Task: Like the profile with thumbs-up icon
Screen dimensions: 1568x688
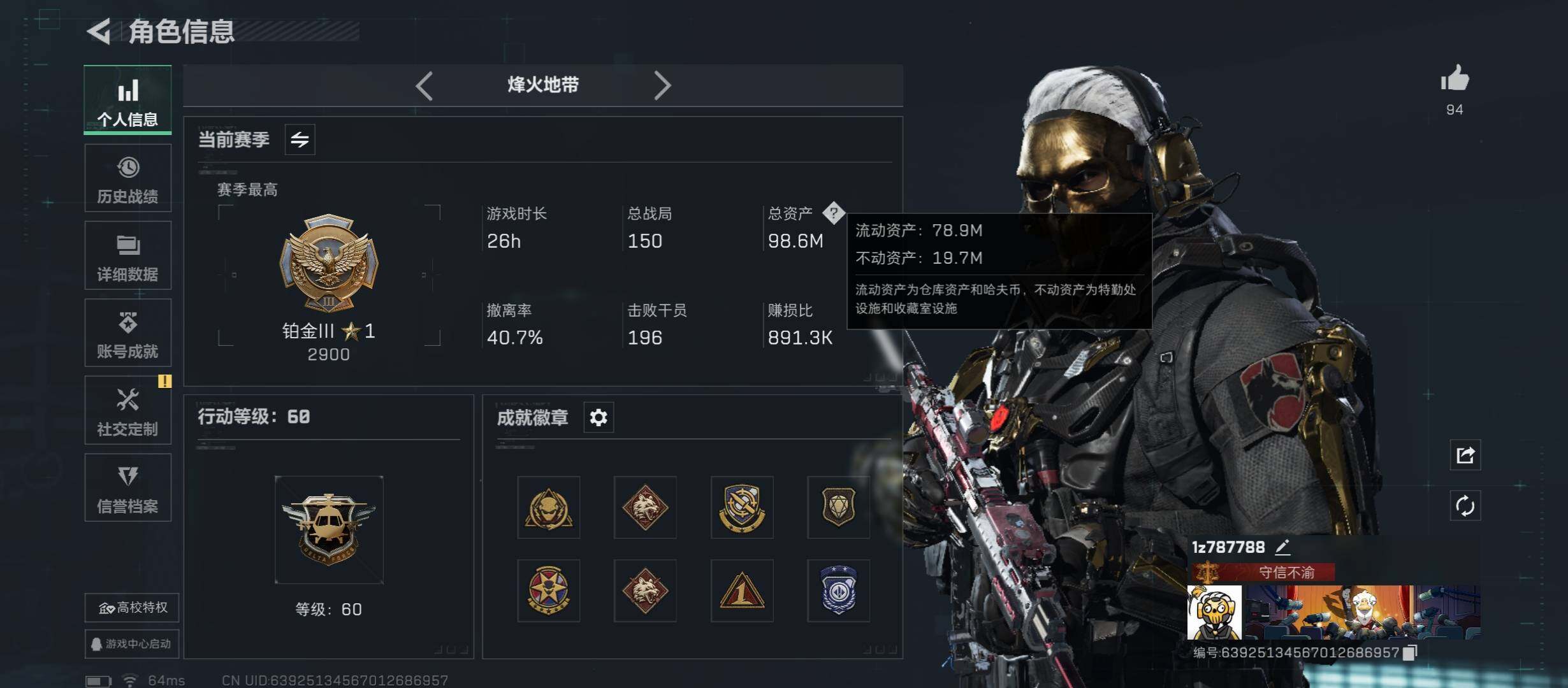Action: point(1455,80)
